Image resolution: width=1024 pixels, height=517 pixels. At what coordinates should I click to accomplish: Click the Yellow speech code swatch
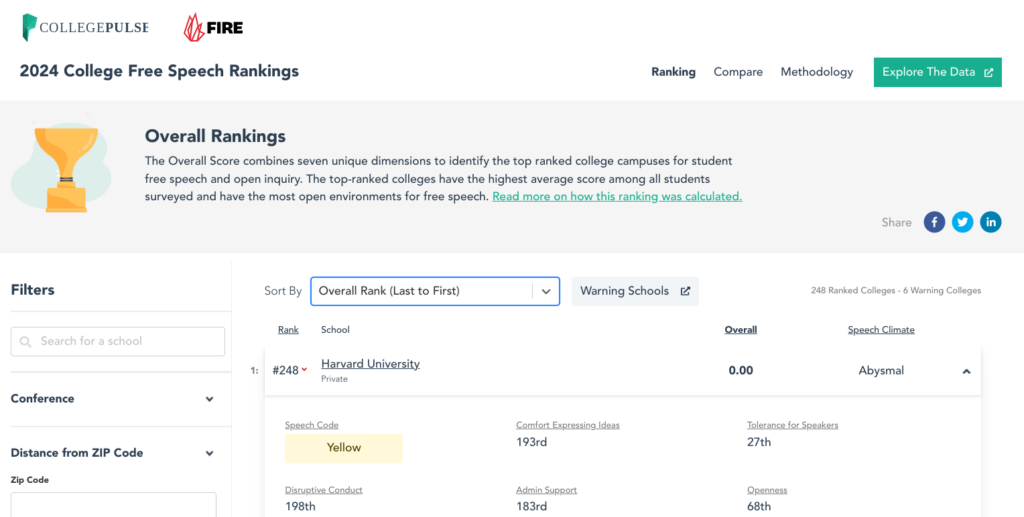(x=343, y=448)
